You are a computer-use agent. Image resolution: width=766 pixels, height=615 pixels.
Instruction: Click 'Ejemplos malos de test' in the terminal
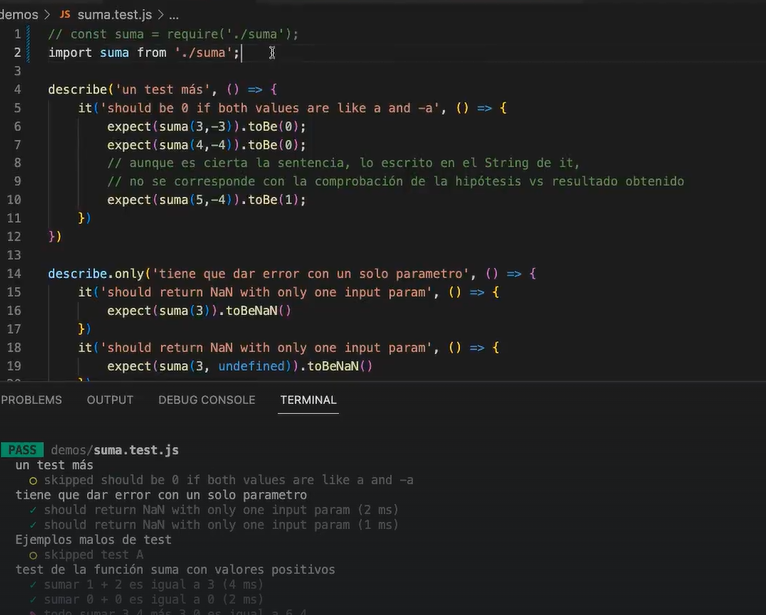click(93, 540)
